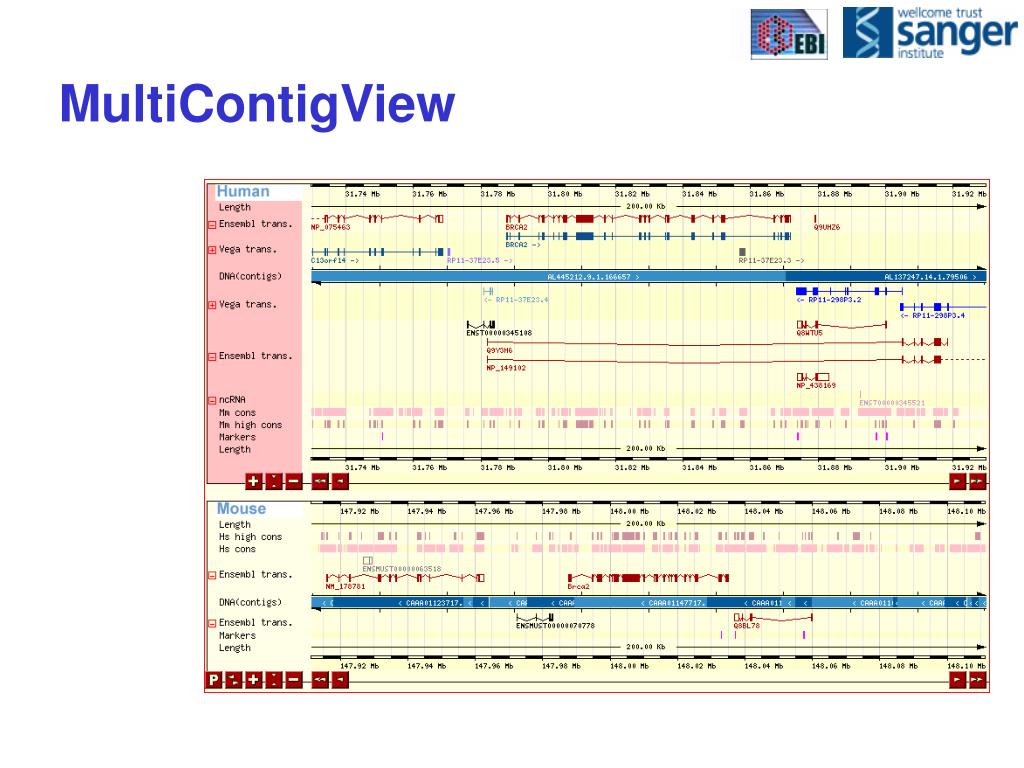1024x768 pixels.
Task: Click the Human DNA(contigs) track label
Action: (250, 276)
